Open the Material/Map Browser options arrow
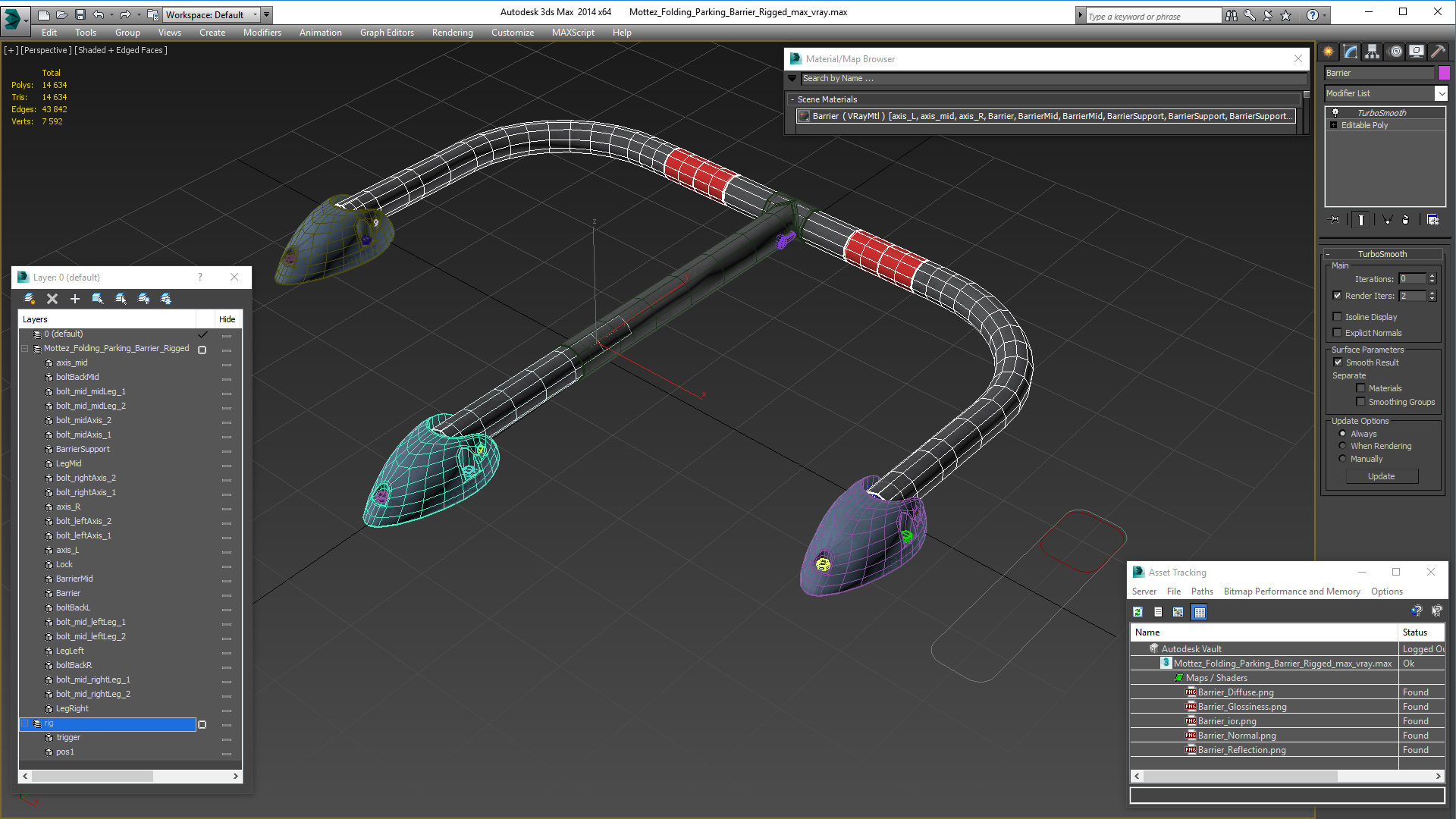The height and width of the screenshot is (819, 1456). click(x=792, y=78)
